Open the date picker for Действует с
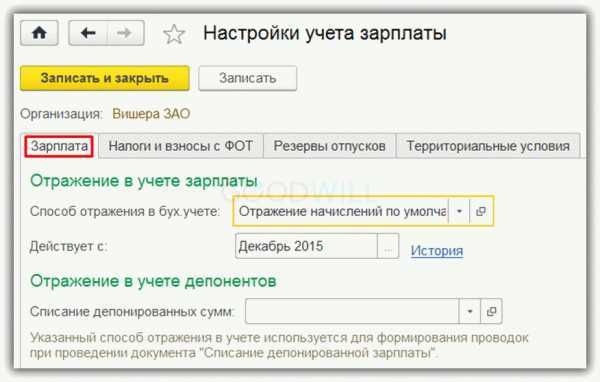This screenshot has height=382, width=600. 388,246
